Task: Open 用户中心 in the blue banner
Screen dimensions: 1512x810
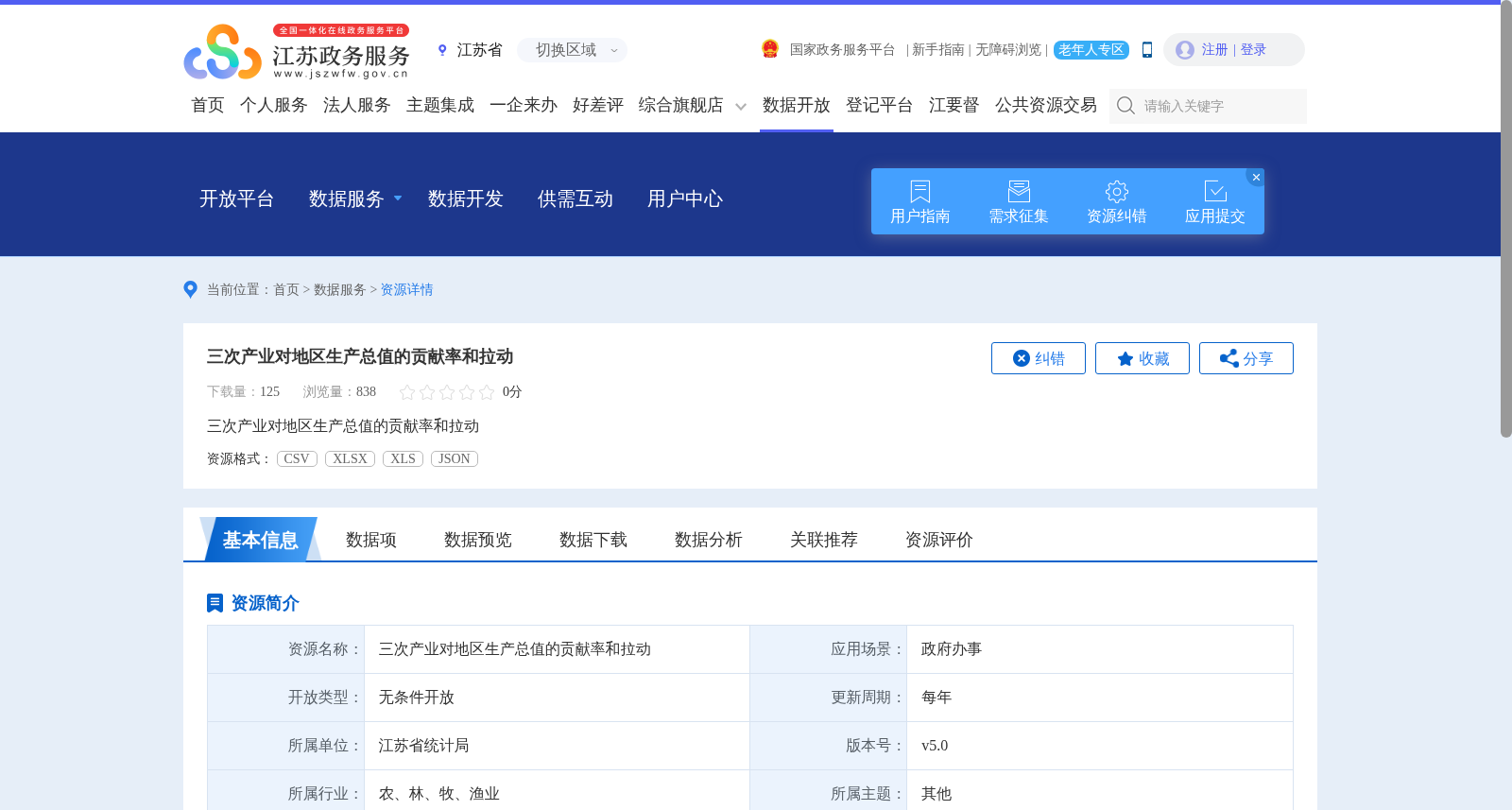Action: [685, 198]
